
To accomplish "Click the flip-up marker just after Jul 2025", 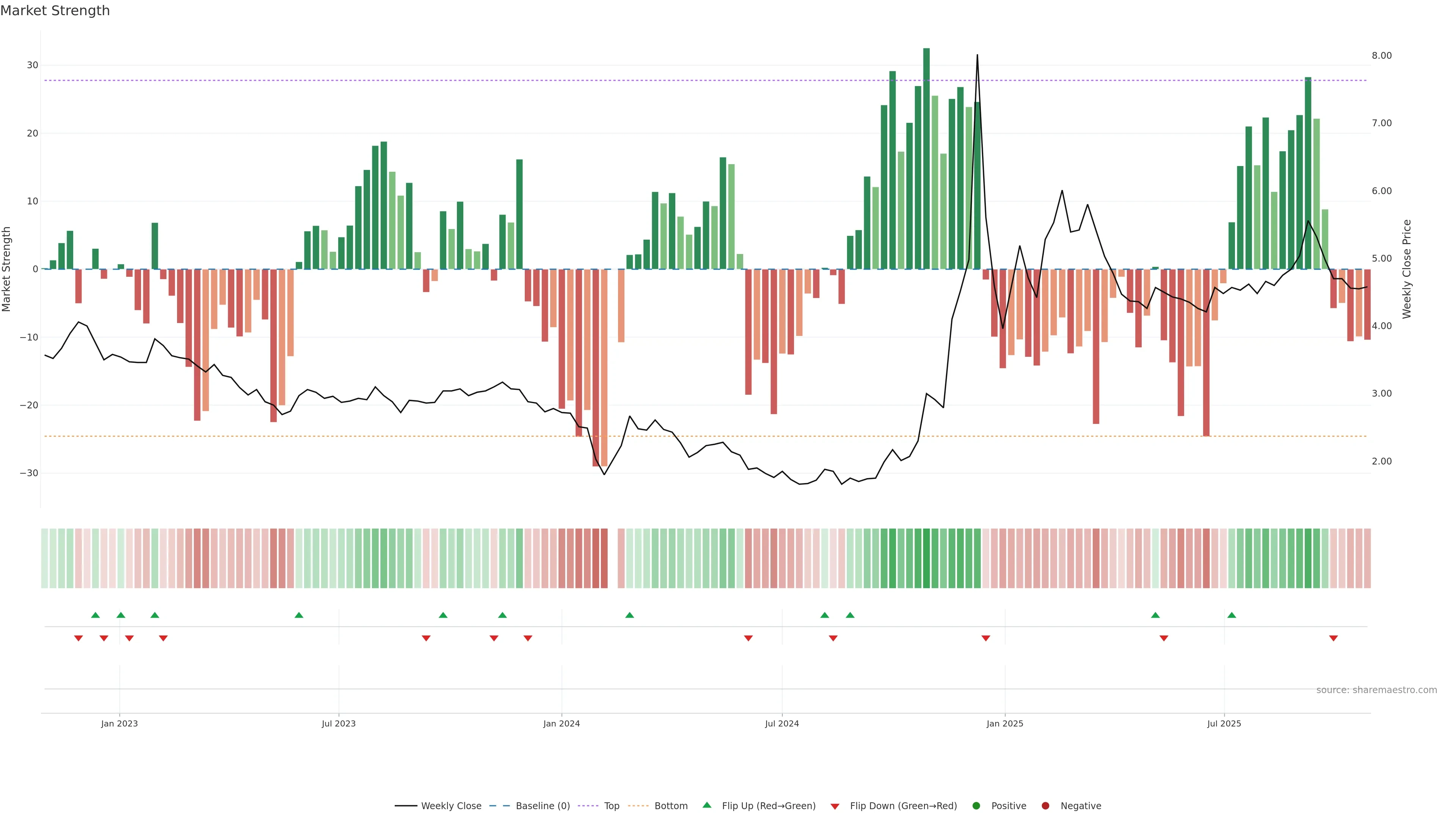I will 1232,615.
